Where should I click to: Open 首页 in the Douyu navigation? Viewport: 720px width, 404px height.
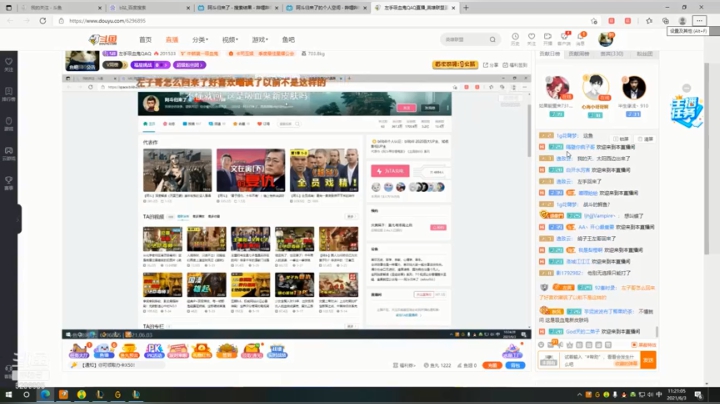click(145, 40)
